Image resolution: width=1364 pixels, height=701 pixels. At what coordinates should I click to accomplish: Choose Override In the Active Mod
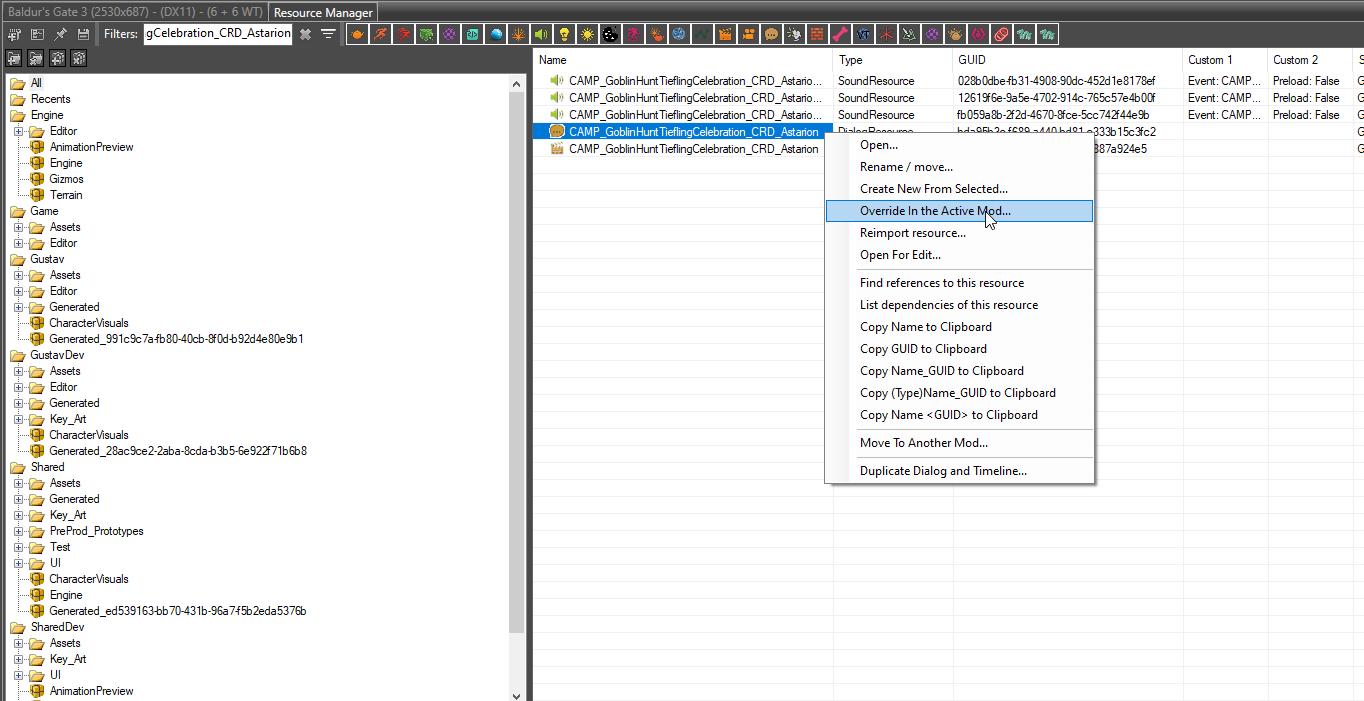click(959, 211)
